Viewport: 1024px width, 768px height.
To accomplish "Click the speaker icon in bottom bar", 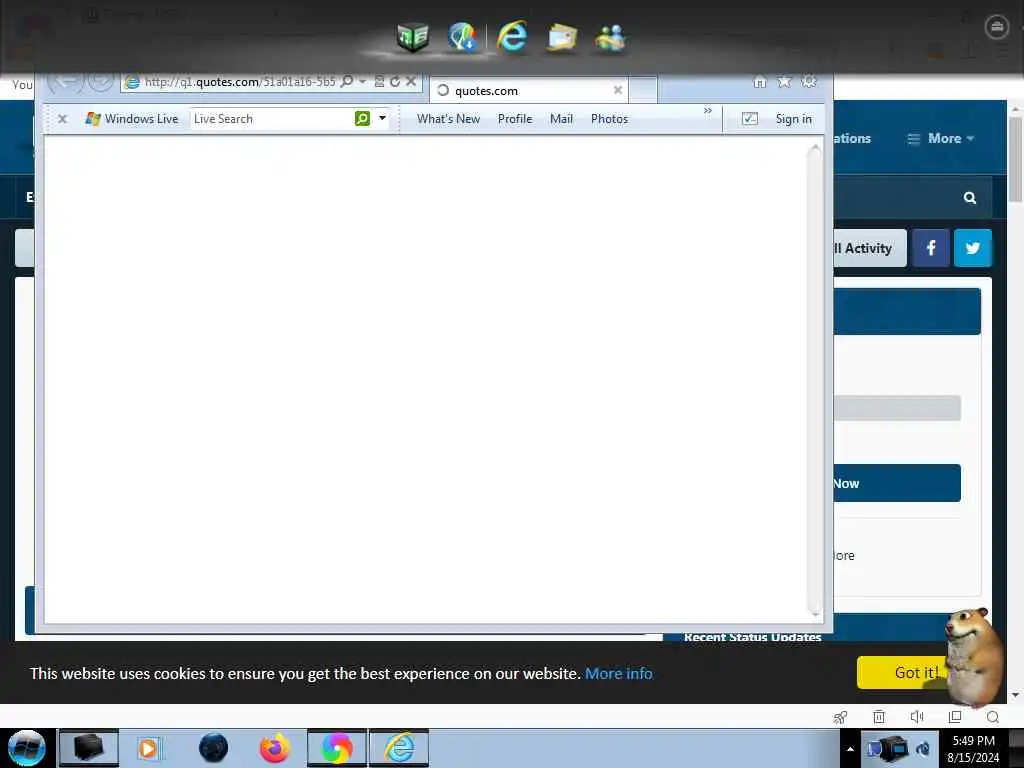I will coord(917,717).
